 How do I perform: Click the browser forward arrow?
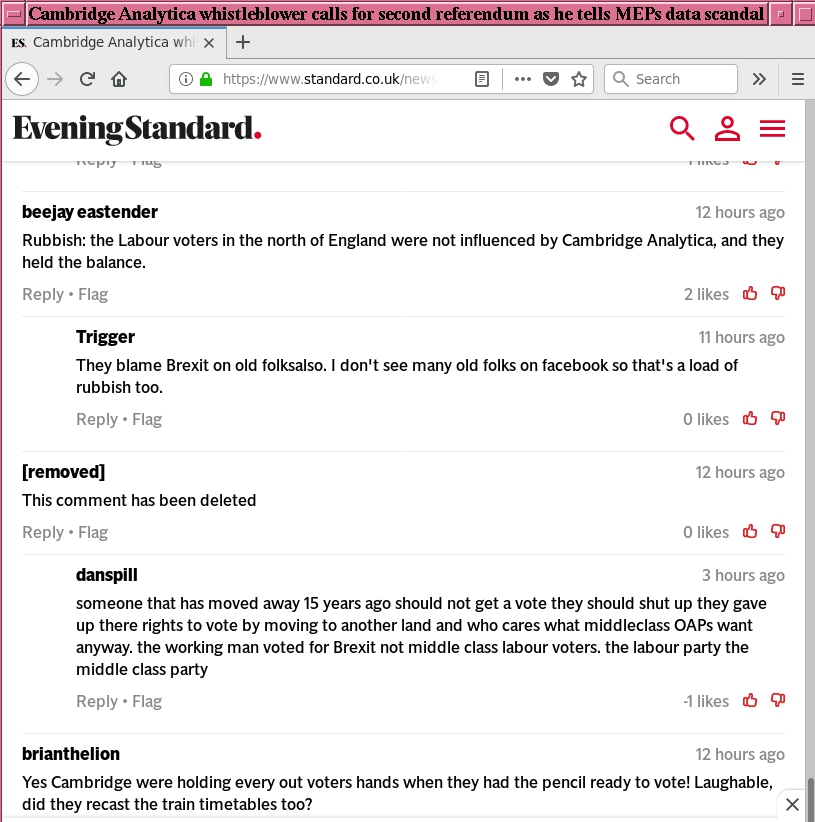[x=55, y=79]
